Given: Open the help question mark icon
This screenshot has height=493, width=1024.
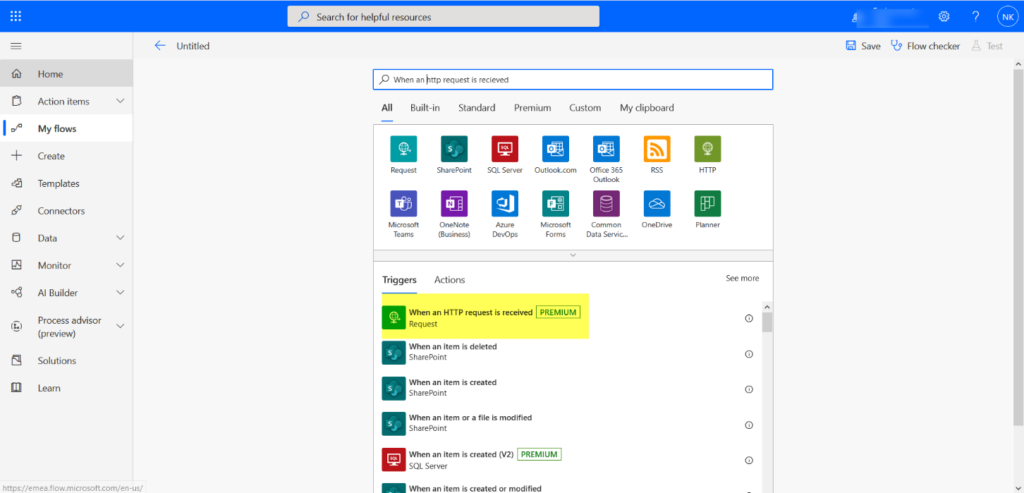Looking at the screenshot, I should [x=976, y=16].
